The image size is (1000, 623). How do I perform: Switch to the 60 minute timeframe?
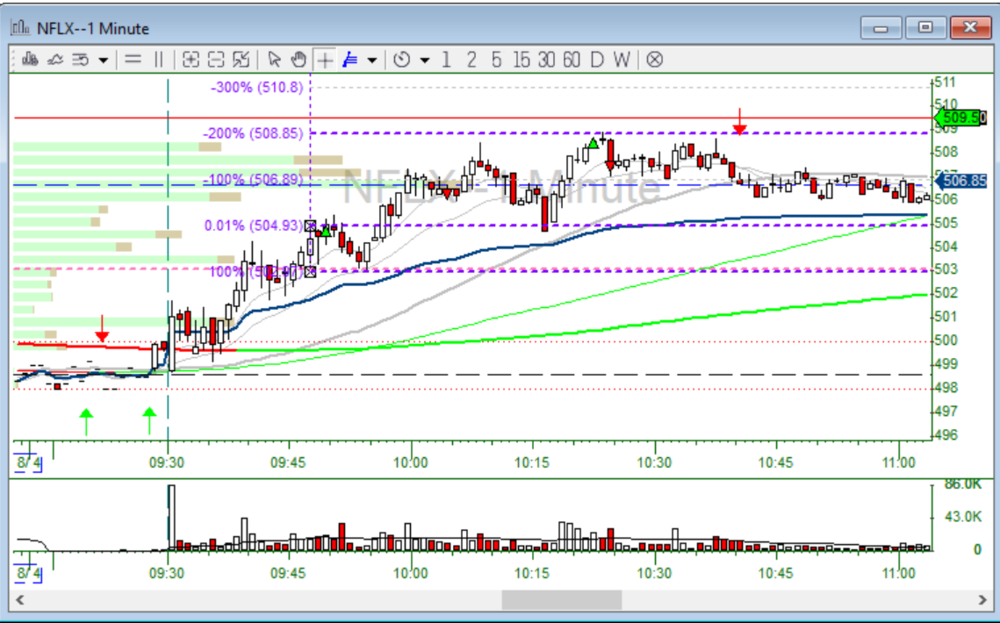tap(571, 60)
